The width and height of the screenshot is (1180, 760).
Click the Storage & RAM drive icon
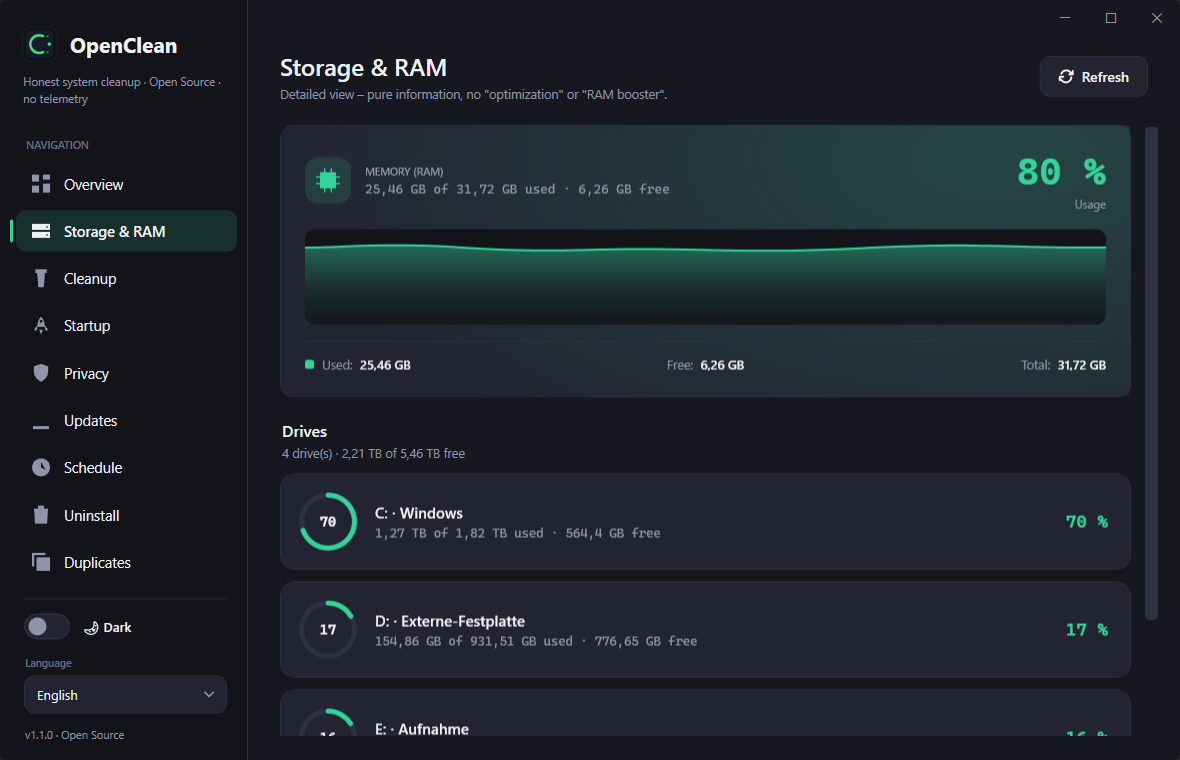pyautogui.click(x=41, y=231)
